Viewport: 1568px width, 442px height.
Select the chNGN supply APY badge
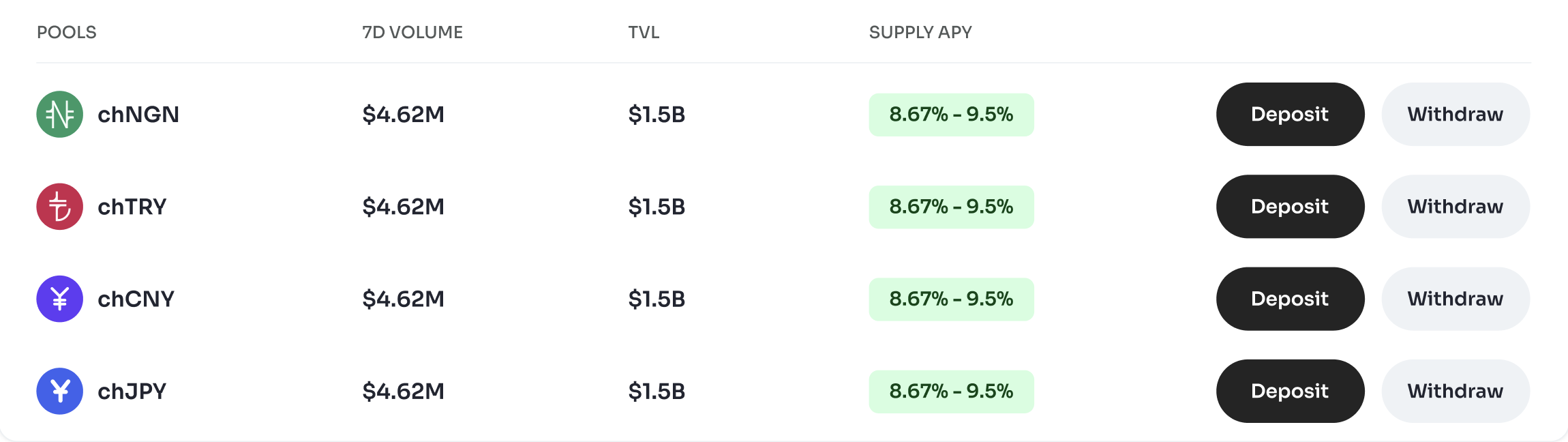click(x=951, y=114)
